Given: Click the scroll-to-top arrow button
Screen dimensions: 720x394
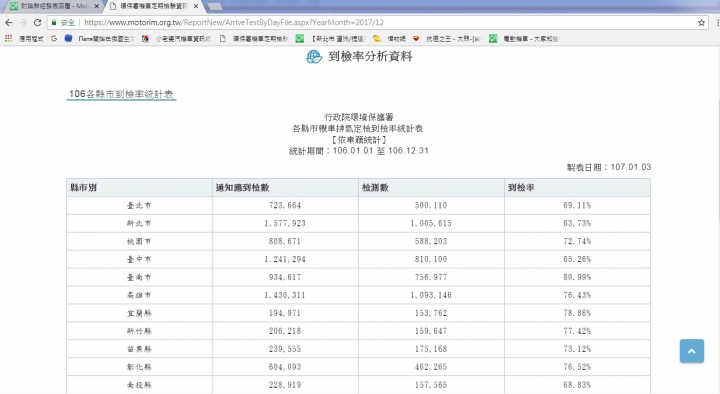Looking at the screenshot, I should (x=692, y=351).
